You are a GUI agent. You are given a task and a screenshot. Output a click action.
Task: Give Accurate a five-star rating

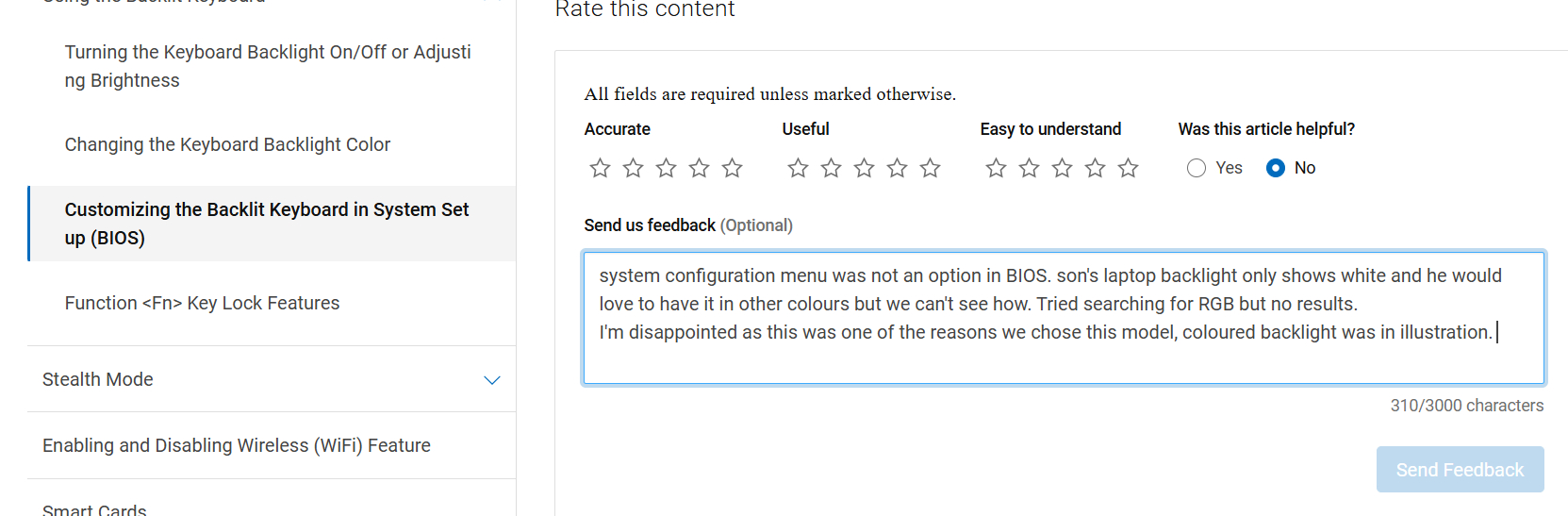[x=733, y=168]
